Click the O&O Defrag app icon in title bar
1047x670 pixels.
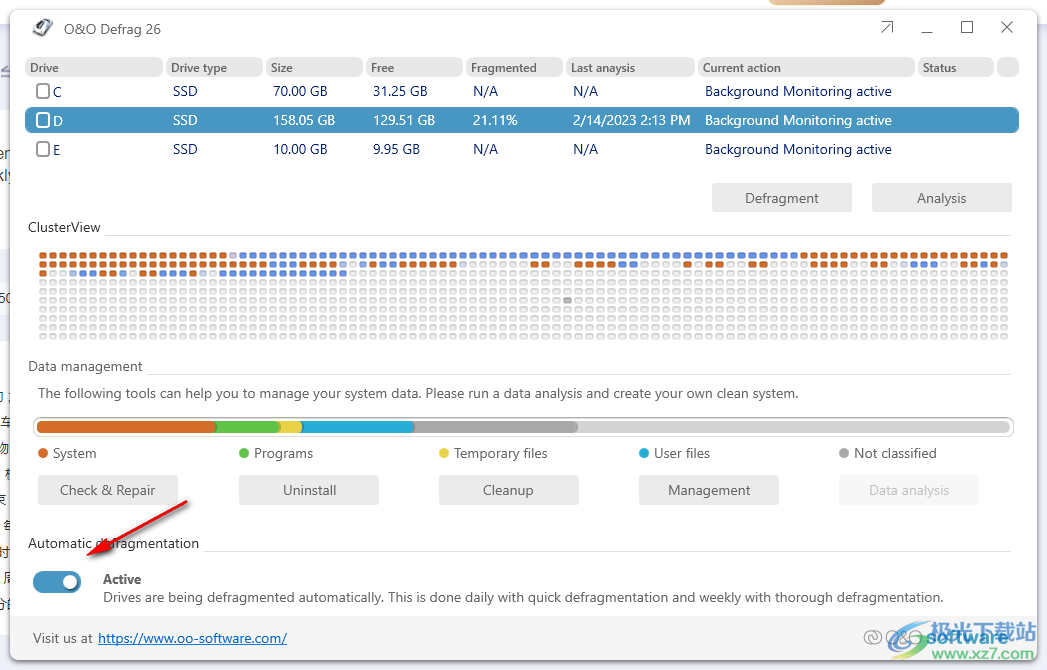point(43,27)
